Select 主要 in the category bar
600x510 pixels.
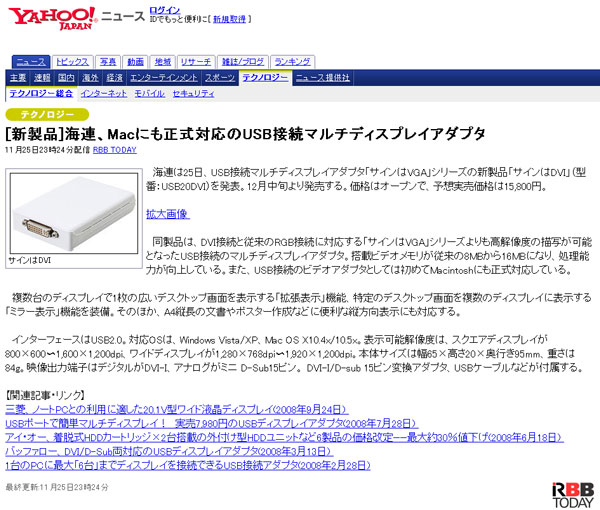[18, 78]
